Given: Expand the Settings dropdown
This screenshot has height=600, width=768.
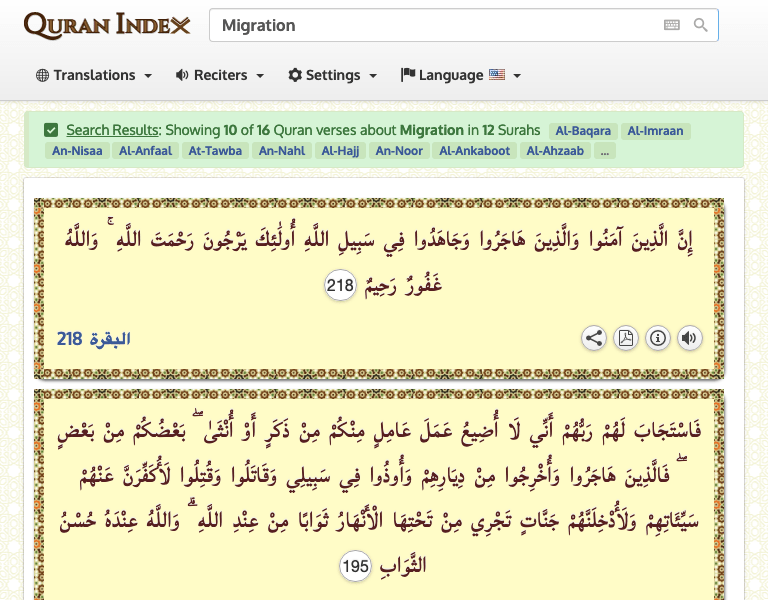Looking at the screenshot, I should coord(333,75).
